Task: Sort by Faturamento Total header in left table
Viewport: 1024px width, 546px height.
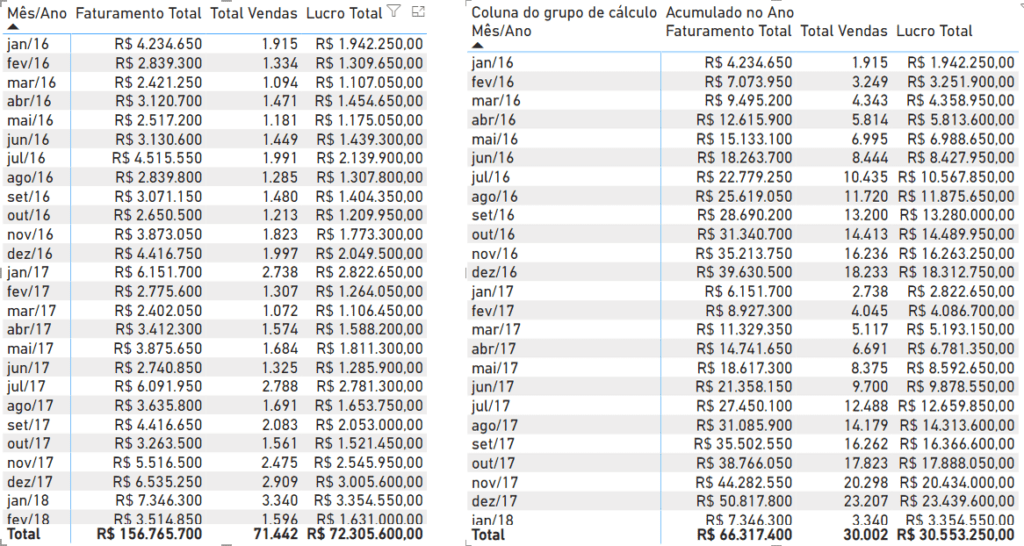Action: click(138, 13)
